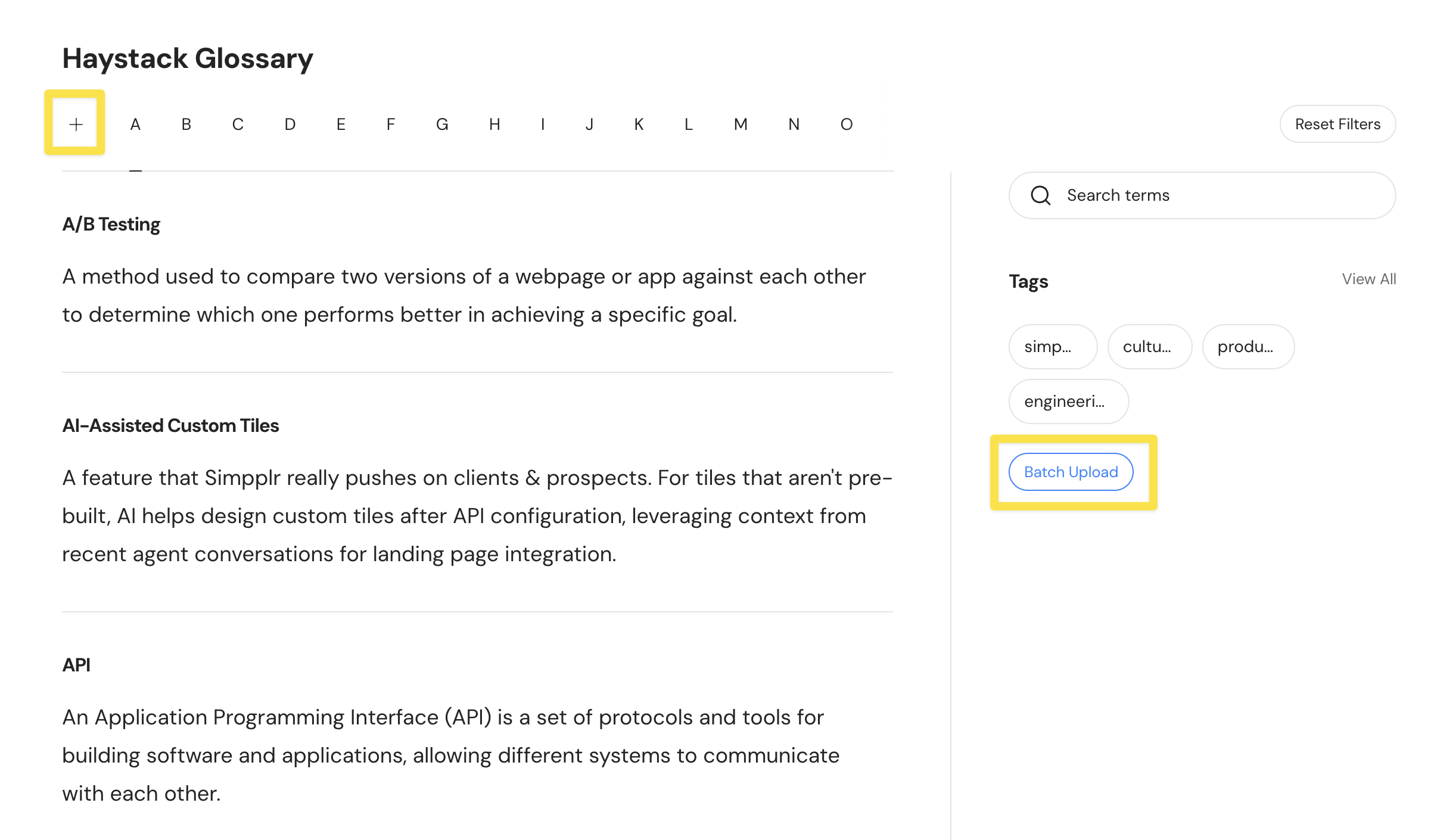Choose letter K in alphabet bar
The width and height of the screenshot is (1431, 840).
tap(639, 124)
